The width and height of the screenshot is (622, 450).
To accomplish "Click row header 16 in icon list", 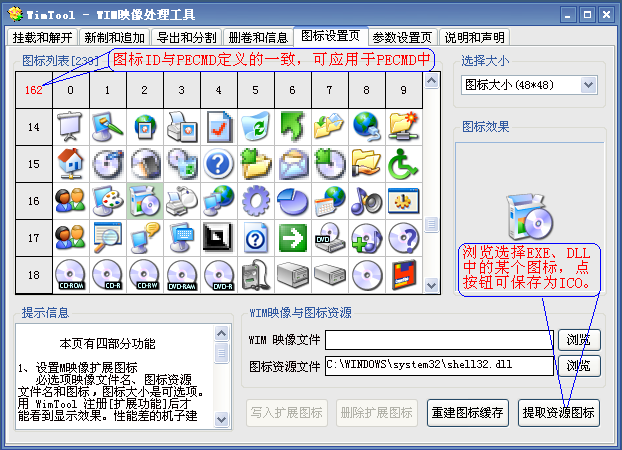I will (x=34, y=201).
